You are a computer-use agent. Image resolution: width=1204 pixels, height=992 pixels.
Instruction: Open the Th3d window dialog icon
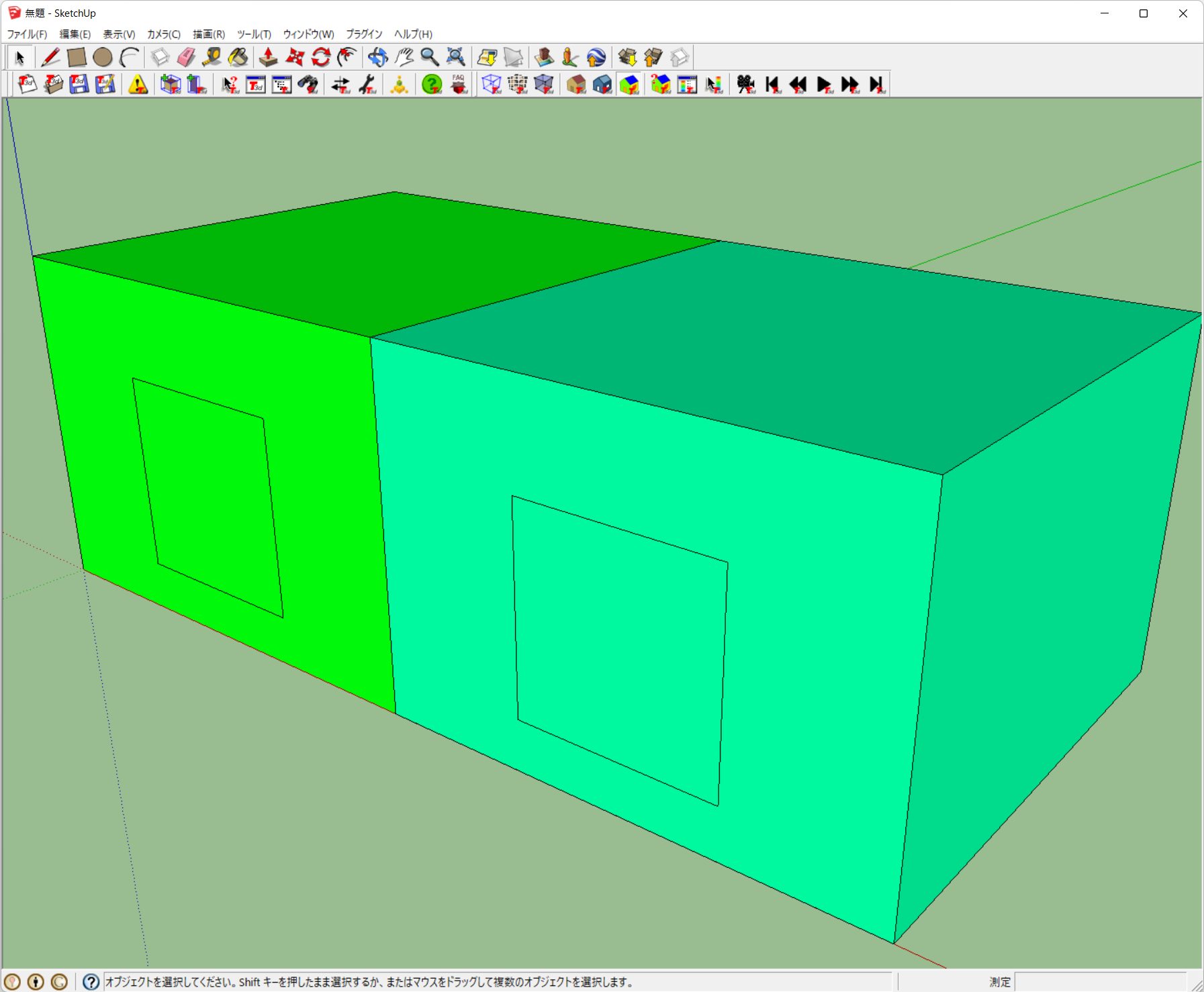(256, 85)
